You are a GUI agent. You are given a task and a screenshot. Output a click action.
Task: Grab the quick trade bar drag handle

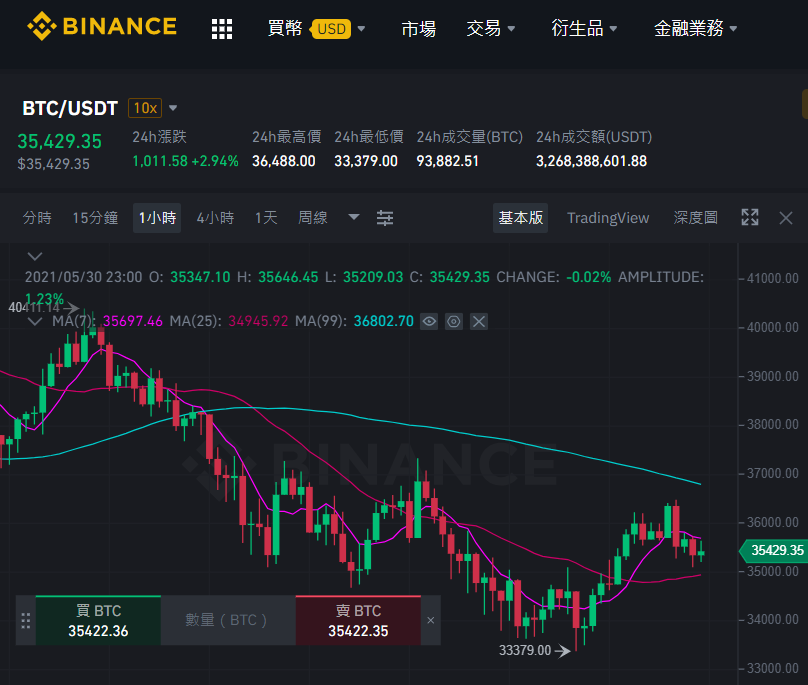26,621
